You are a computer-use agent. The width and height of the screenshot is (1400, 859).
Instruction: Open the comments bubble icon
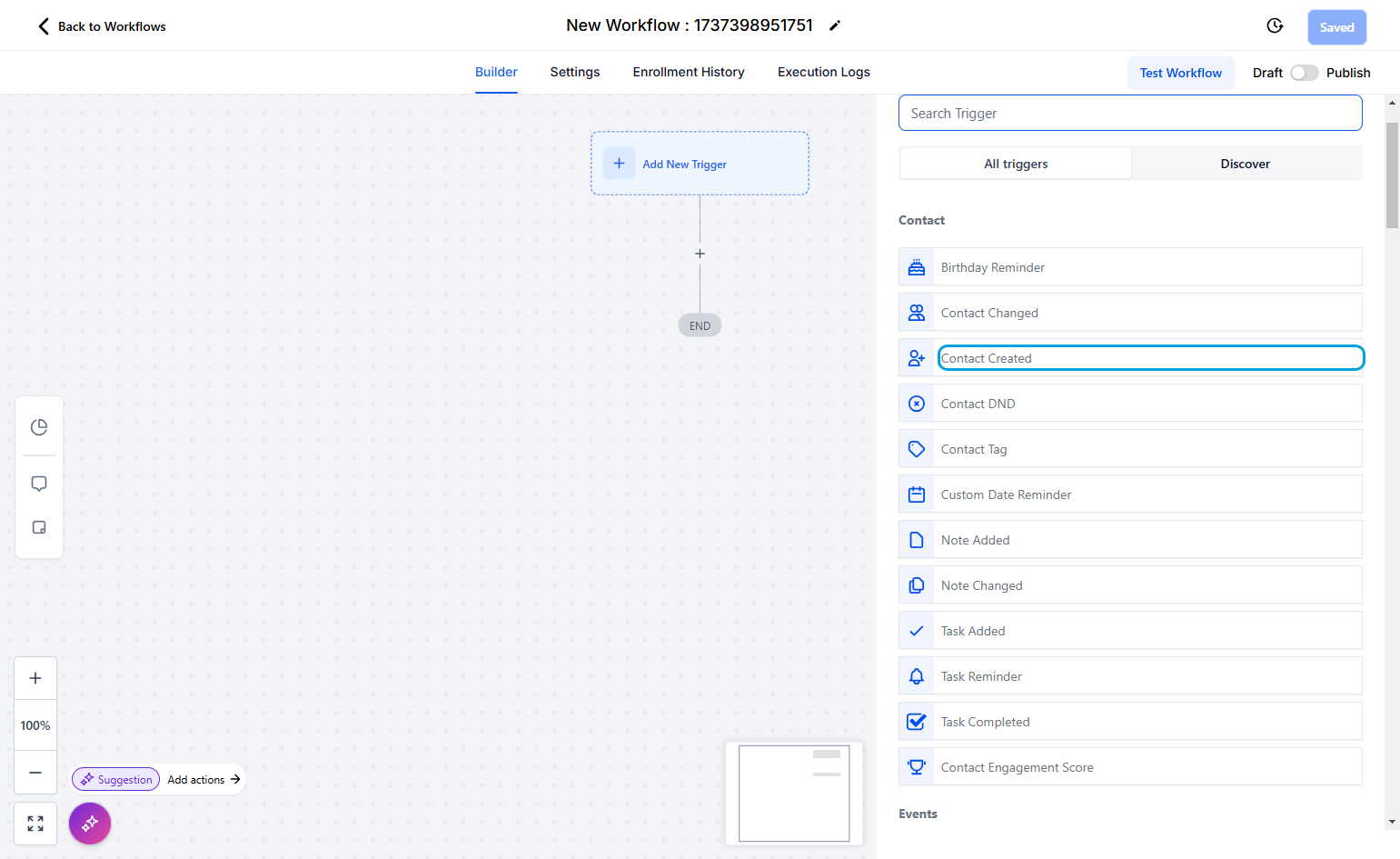click(39, 484)
